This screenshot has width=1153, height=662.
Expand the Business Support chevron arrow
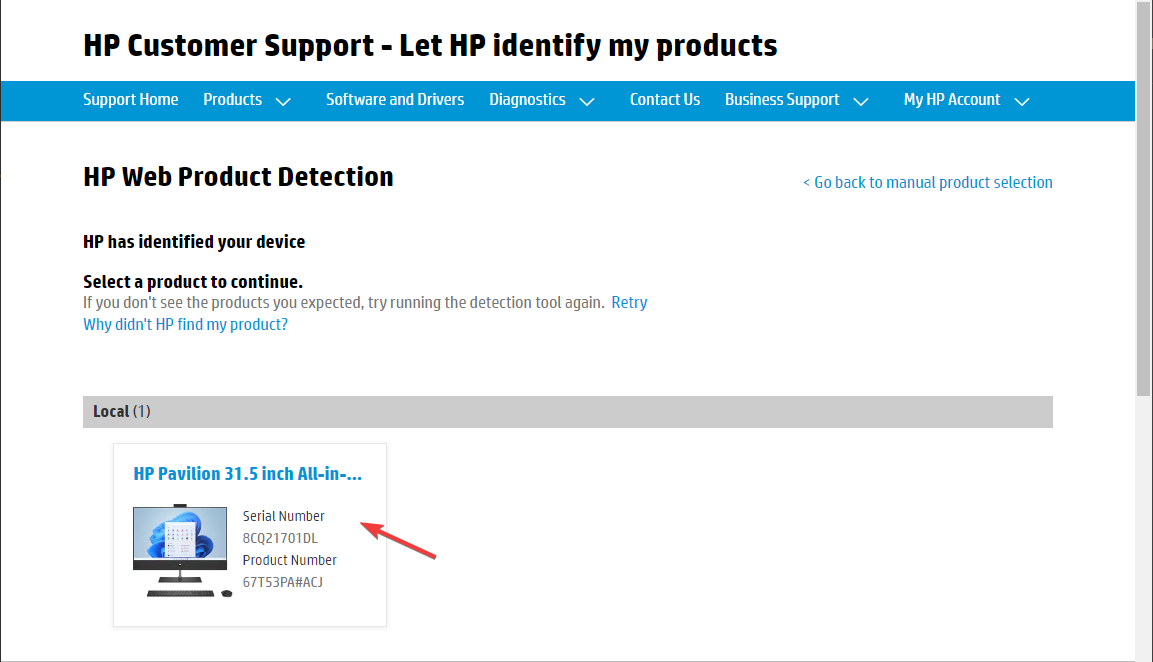861,101
